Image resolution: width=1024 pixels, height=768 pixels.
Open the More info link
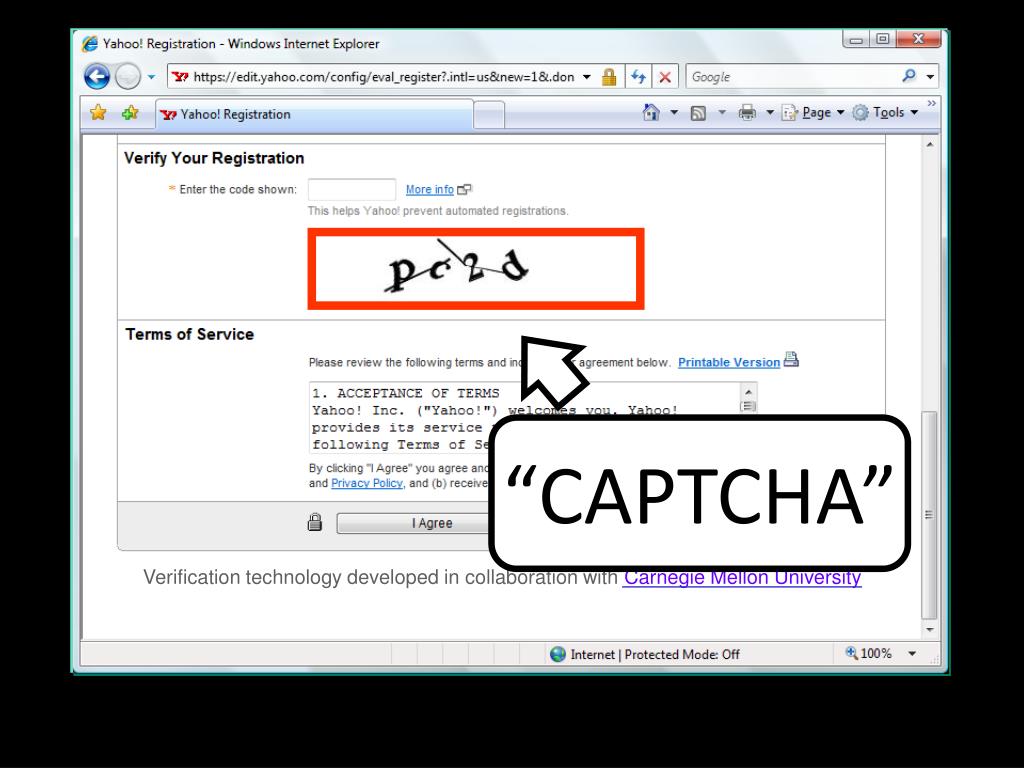430,189
